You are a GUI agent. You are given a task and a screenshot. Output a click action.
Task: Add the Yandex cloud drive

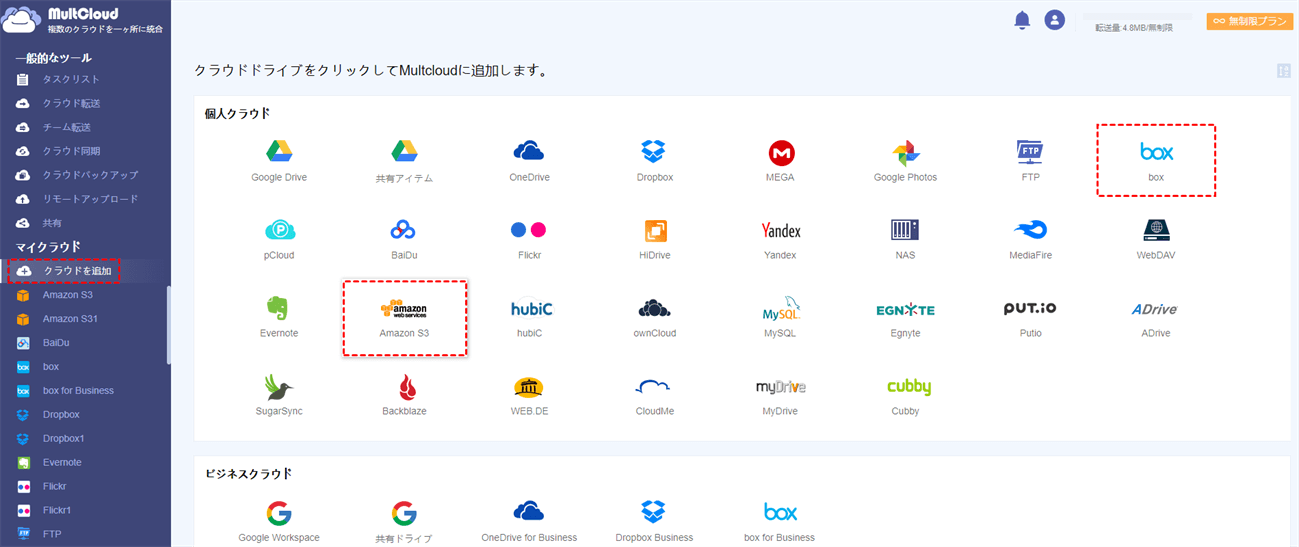tap(780, 239)
